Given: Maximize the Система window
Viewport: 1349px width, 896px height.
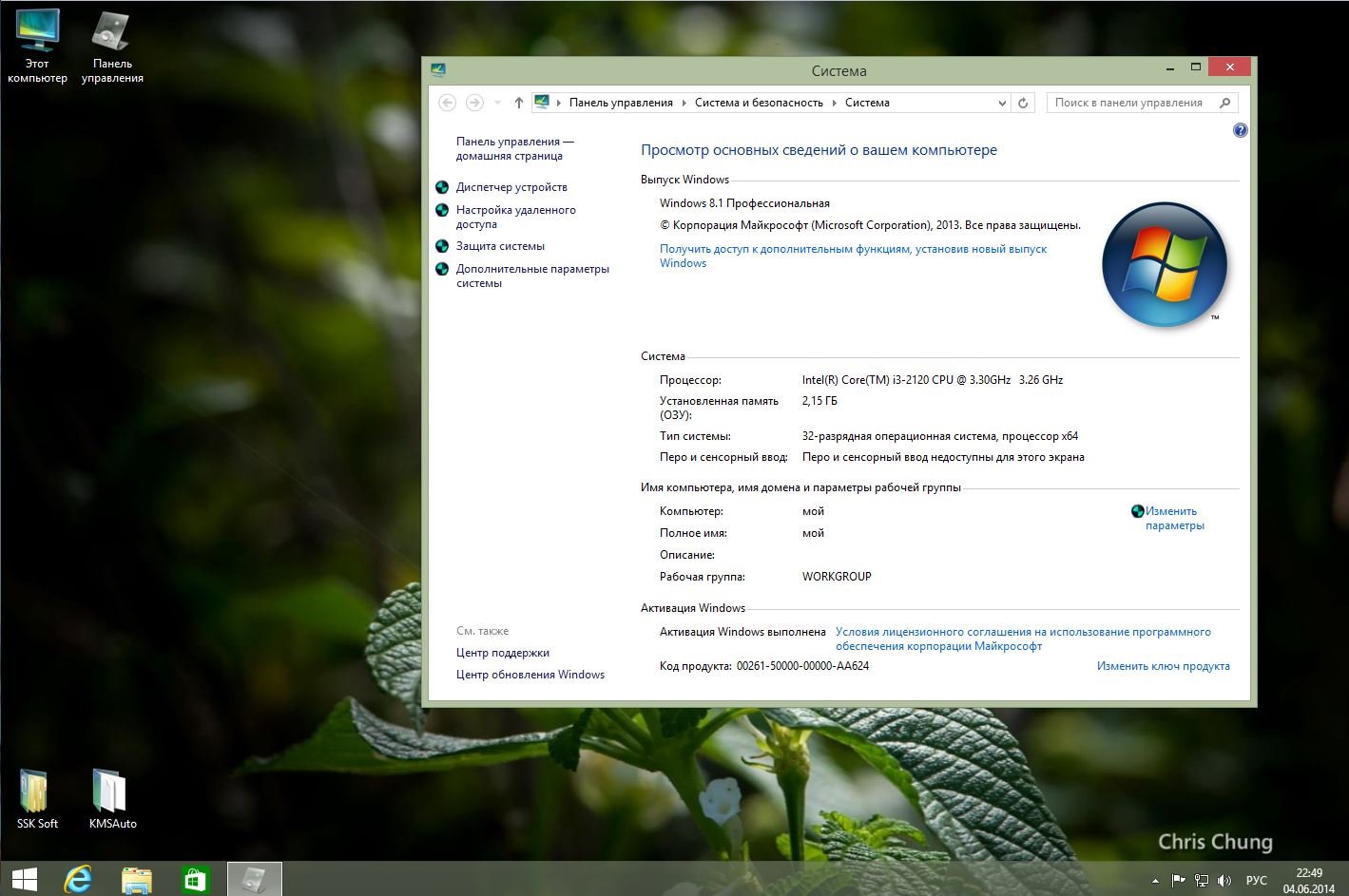Looking at the screenshot, I should coord(1196,67).
